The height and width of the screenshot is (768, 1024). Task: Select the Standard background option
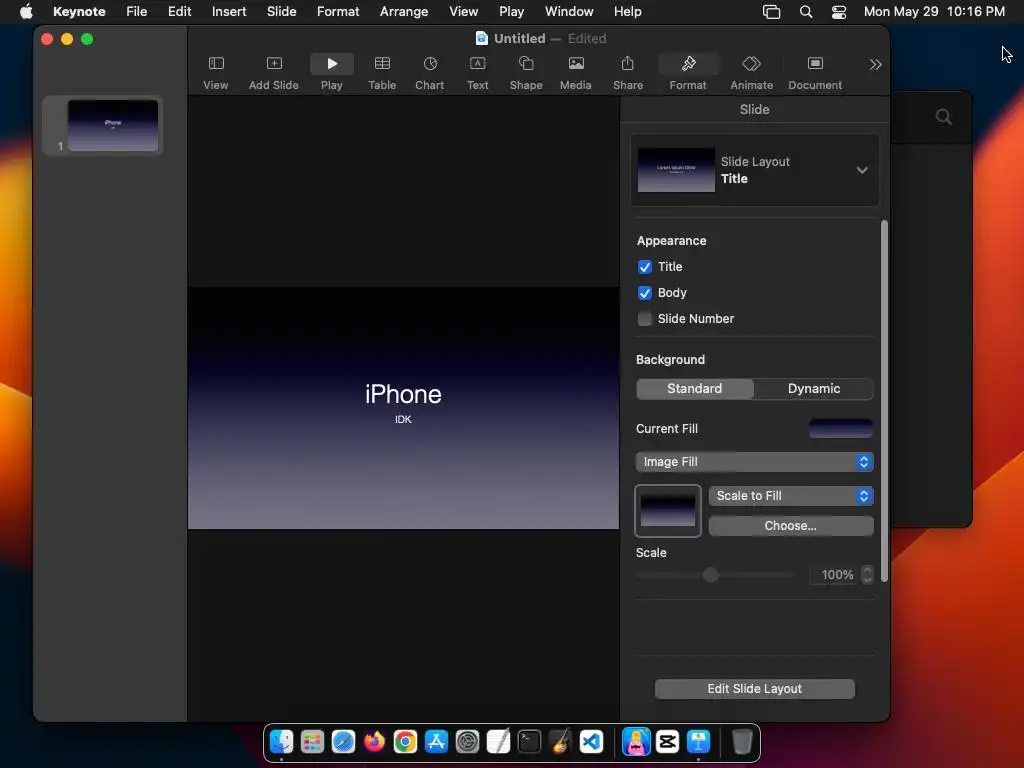pos(695,389)
